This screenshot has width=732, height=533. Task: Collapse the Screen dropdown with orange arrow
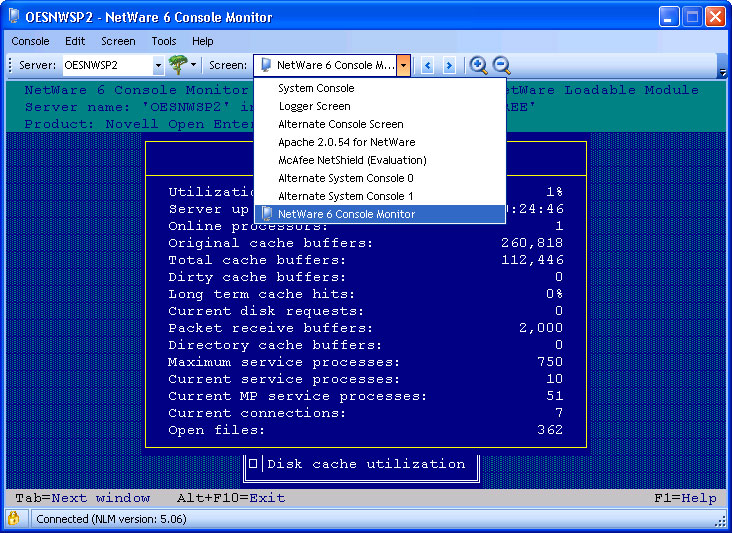tap(403, 65)
